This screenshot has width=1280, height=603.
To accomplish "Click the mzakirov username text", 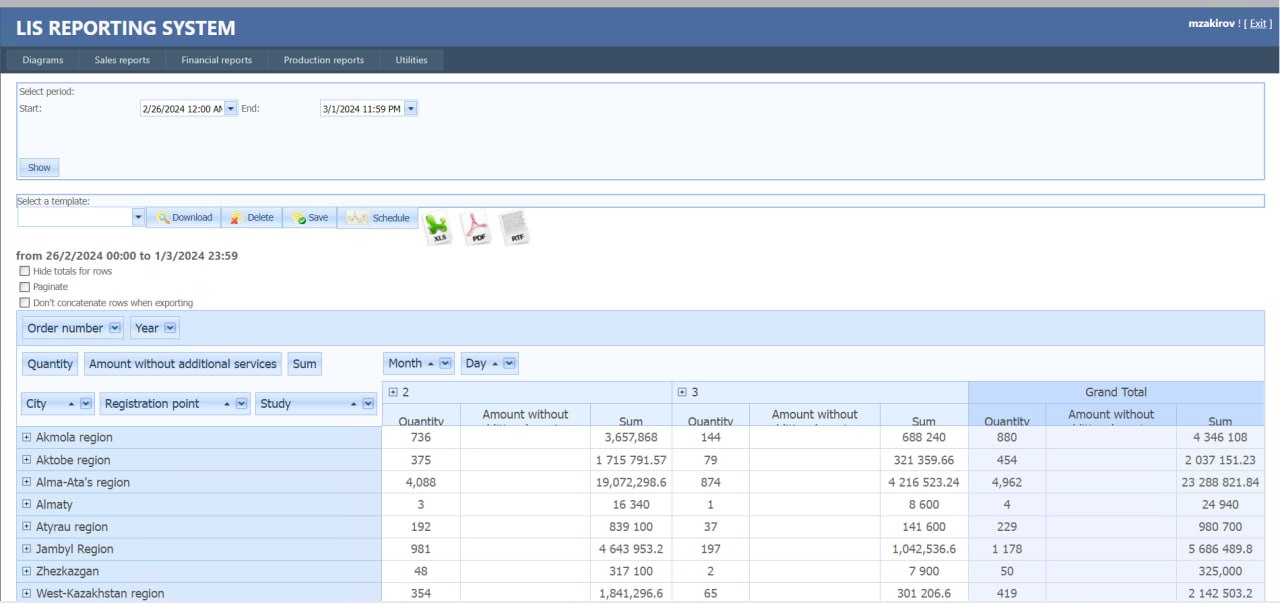I will pos(1211,23).
